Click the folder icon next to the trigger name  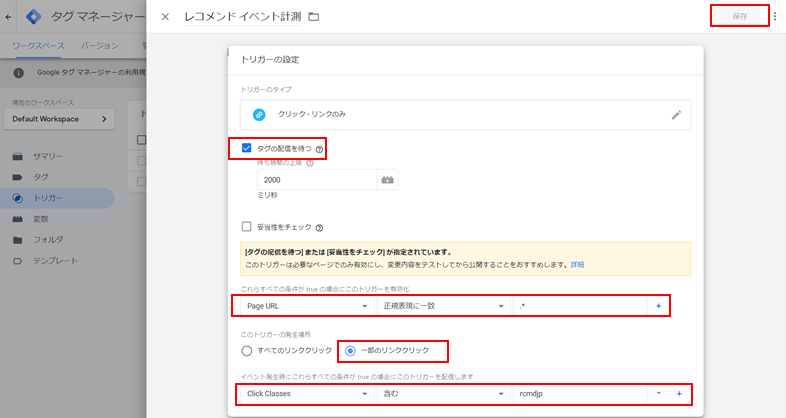(313, 17)
